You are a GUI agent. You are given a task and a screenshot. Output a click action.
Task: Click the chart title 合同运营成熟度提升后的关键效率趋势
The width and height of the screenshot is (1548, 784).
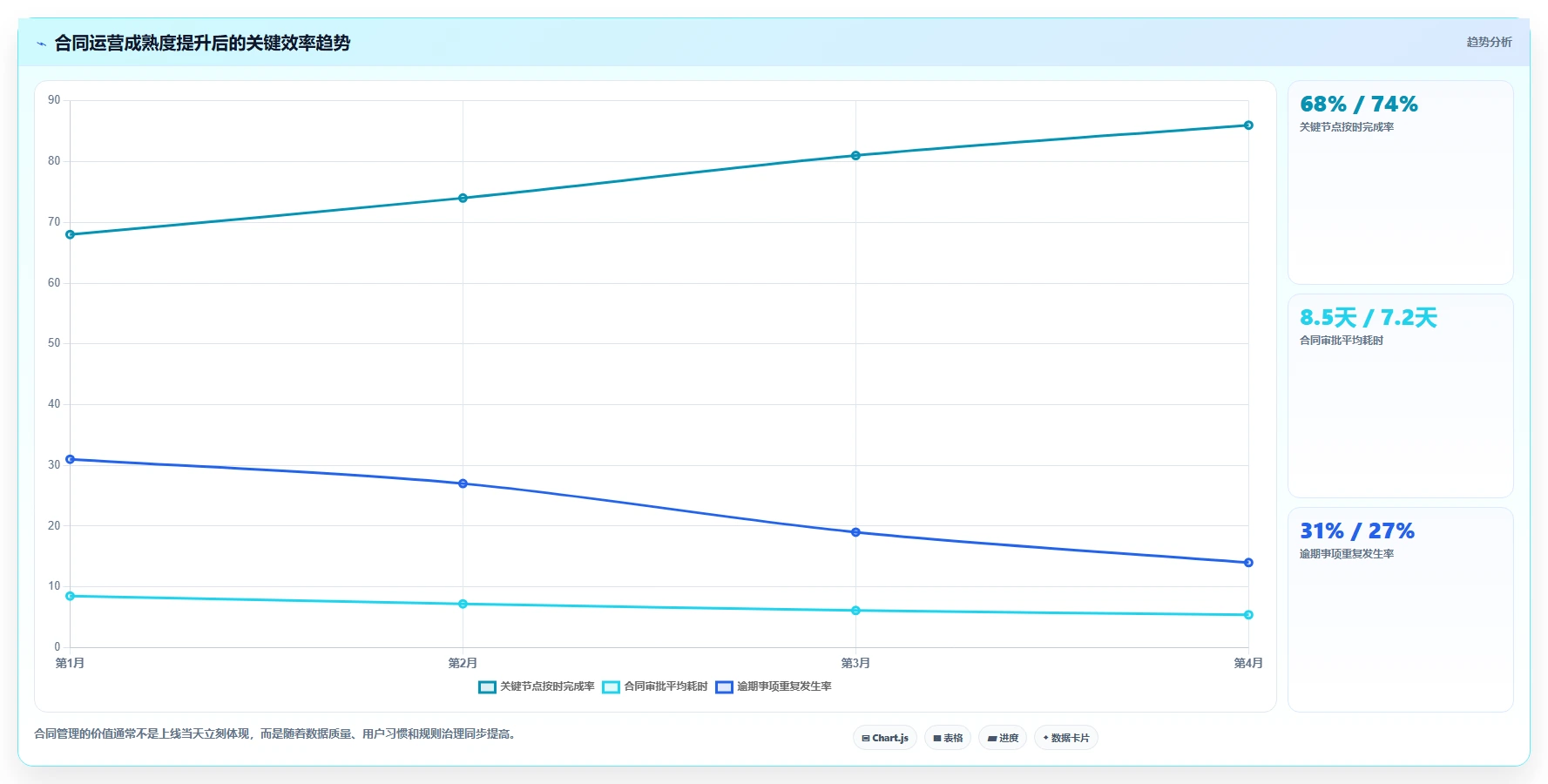[x=202, y=43]
